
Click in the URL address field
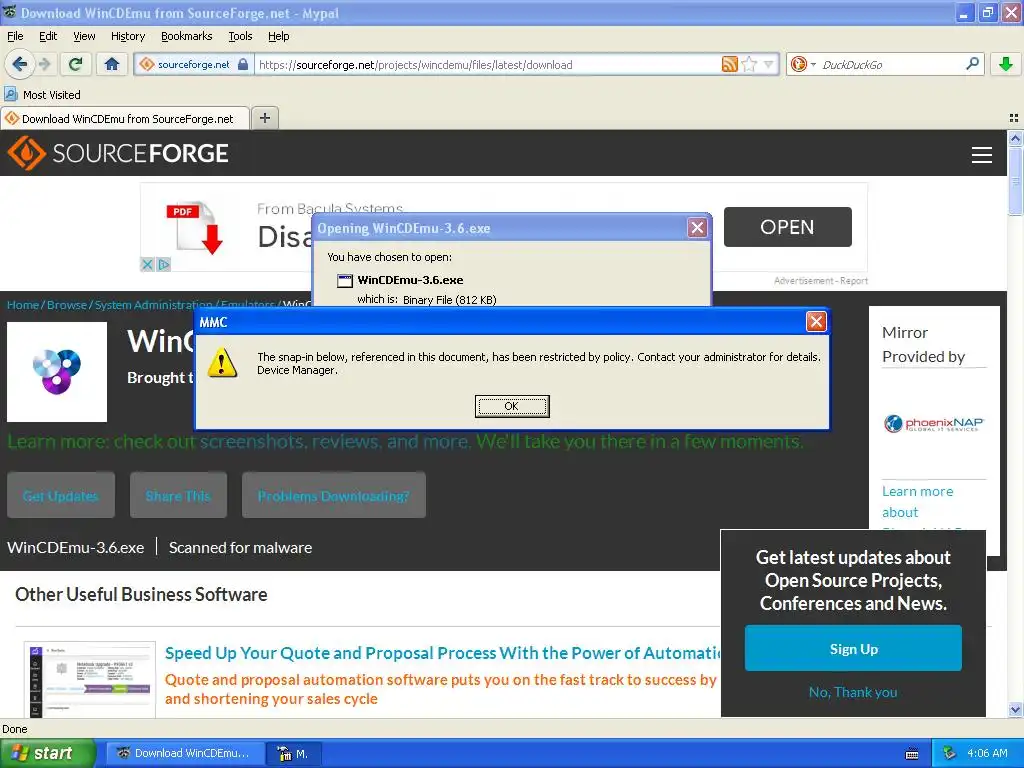[x=487, y=65]
